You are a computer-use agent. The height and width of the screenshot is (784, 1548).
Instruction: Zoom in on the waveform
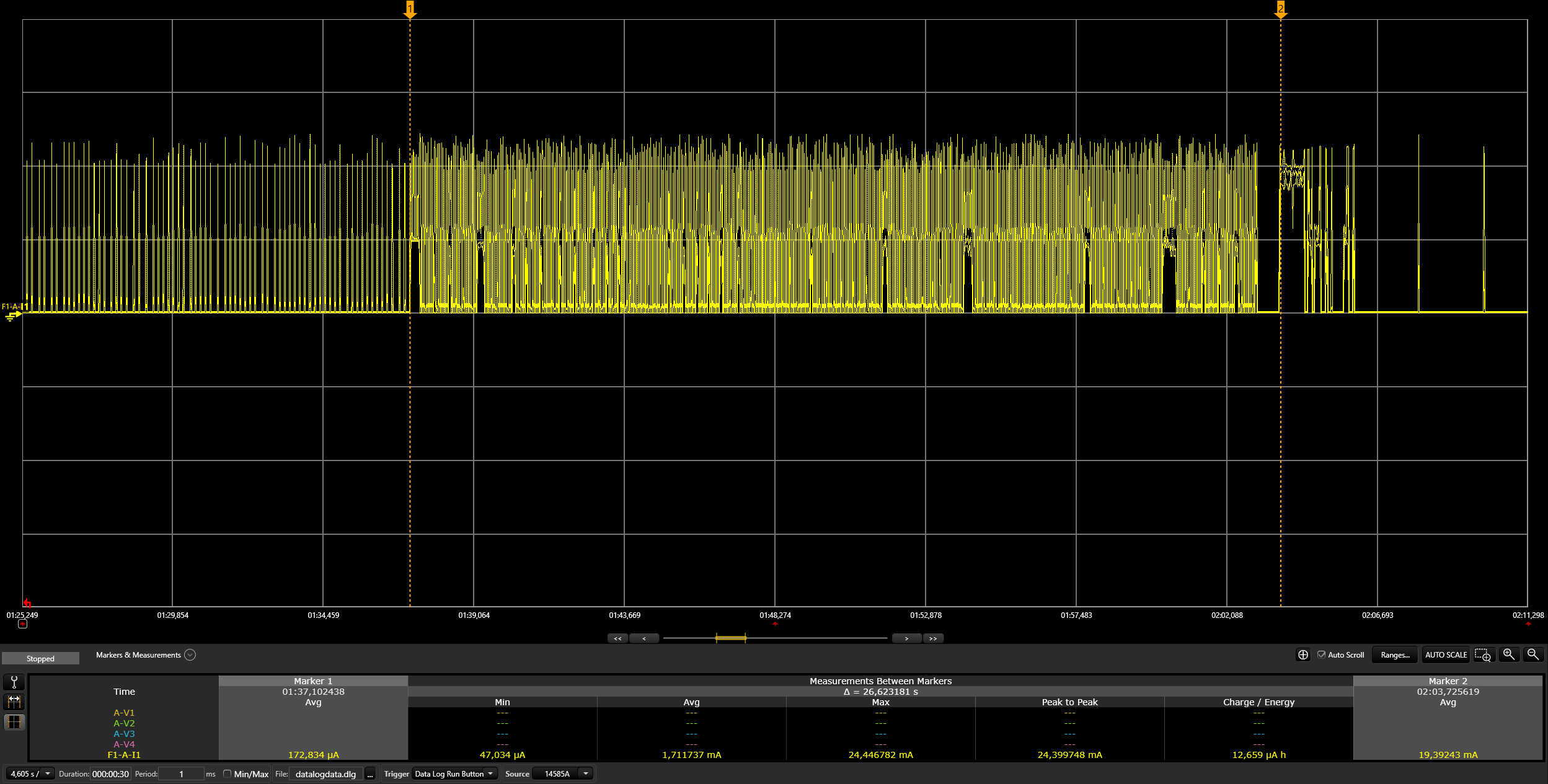pyautogui.click(x=1509, y=654)
